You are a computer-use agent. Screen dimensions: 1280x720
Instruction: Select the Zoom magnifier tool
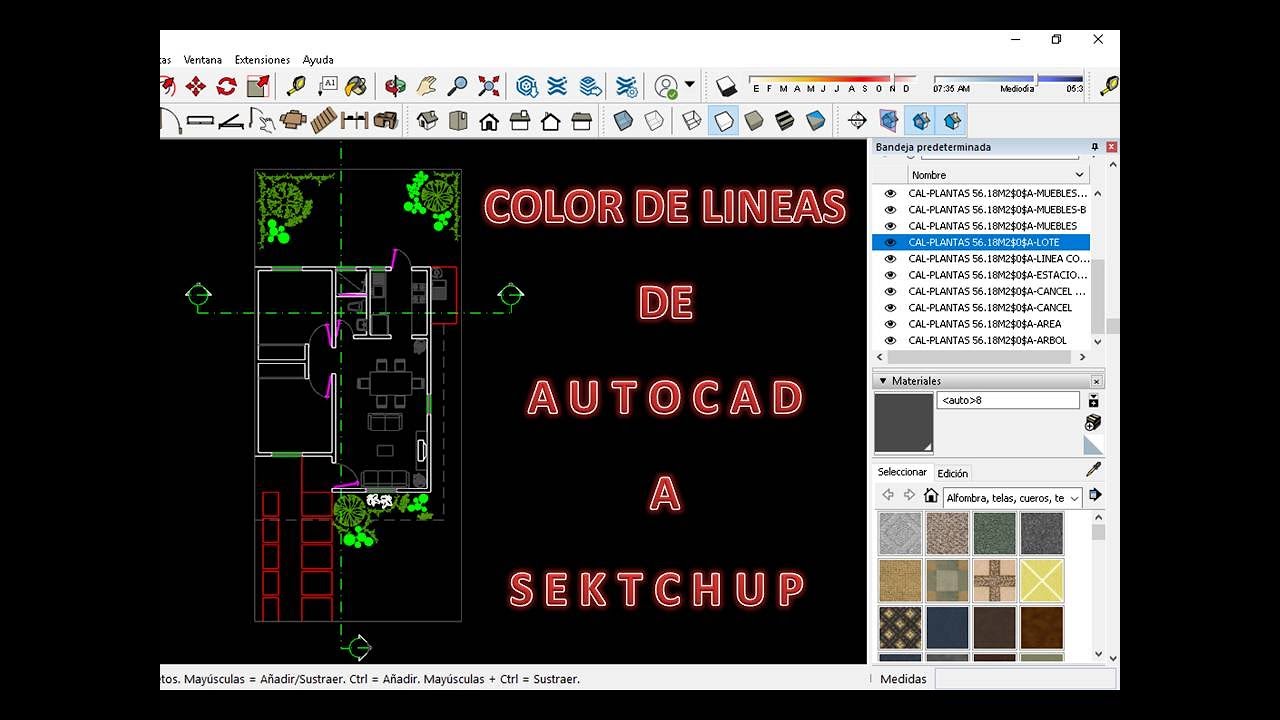coord(457,86)
